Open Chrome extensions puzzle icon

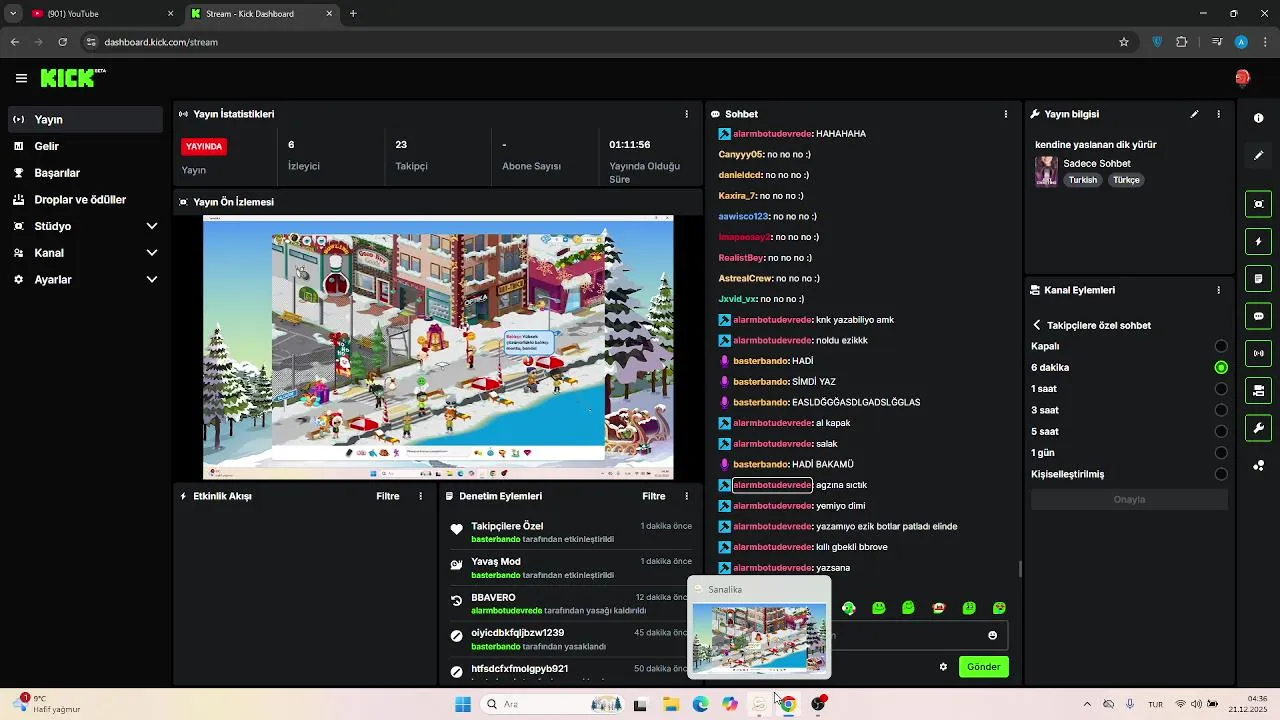point(1182,42)
